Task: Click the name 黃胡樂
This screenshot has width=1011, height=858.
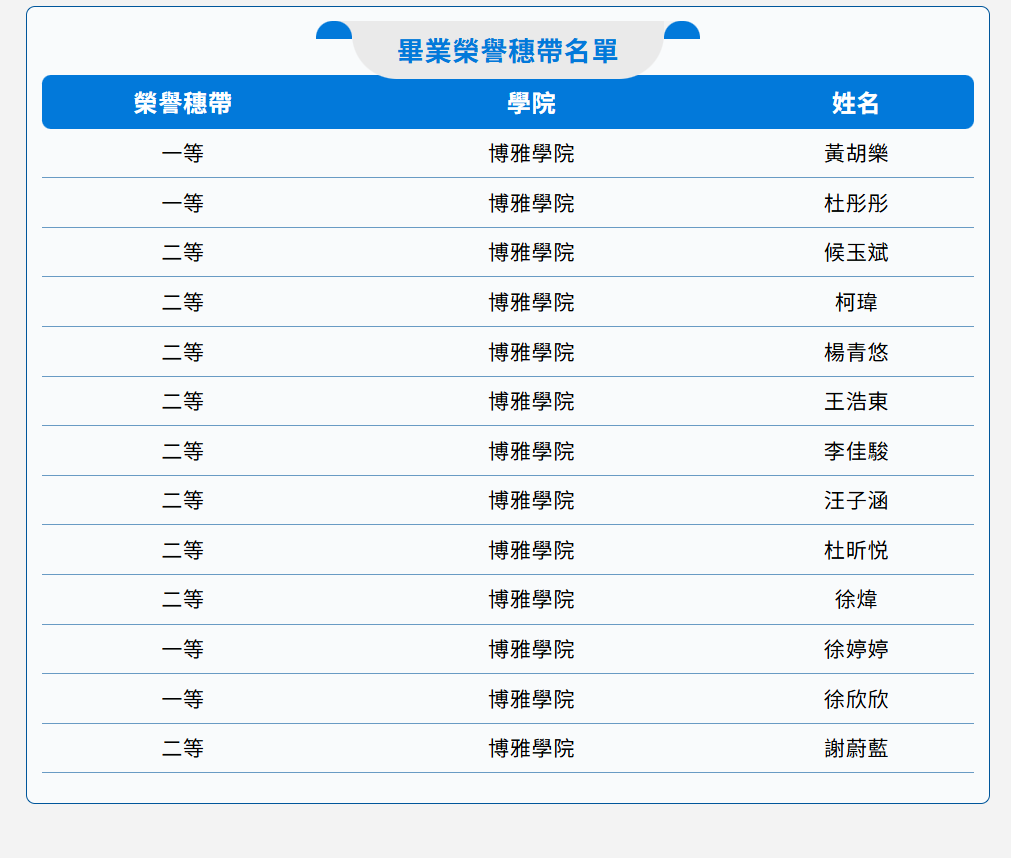Action: (856, 153)
